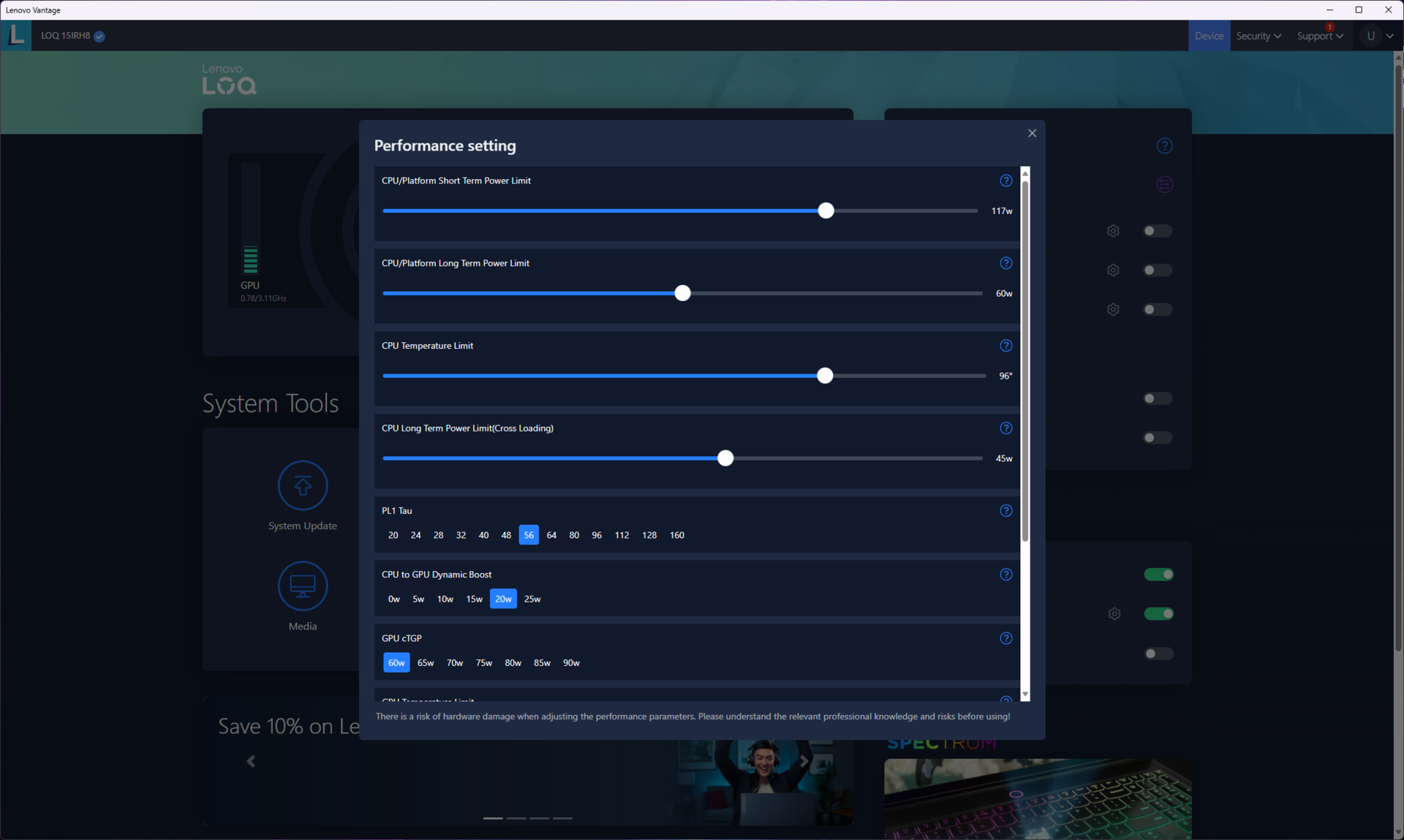
Task: Click the CPU/Platform Long Term Power Limit slider handle
Action: click(682, 293)
